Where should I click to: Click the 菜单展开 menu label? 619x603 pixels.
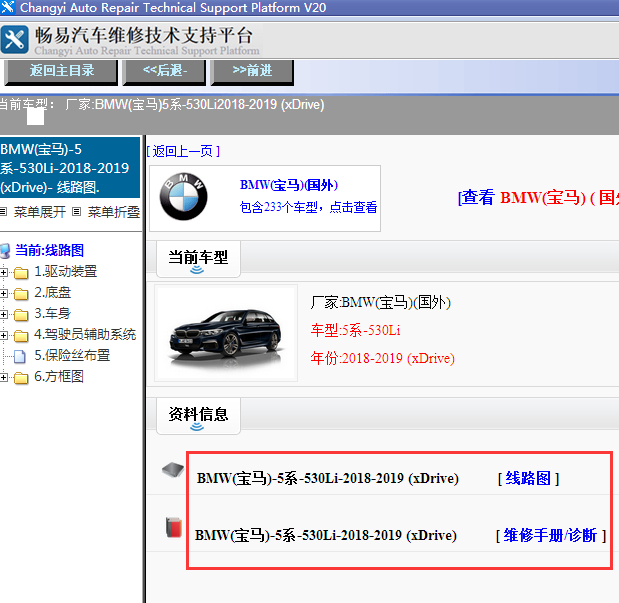click(39, 212)
